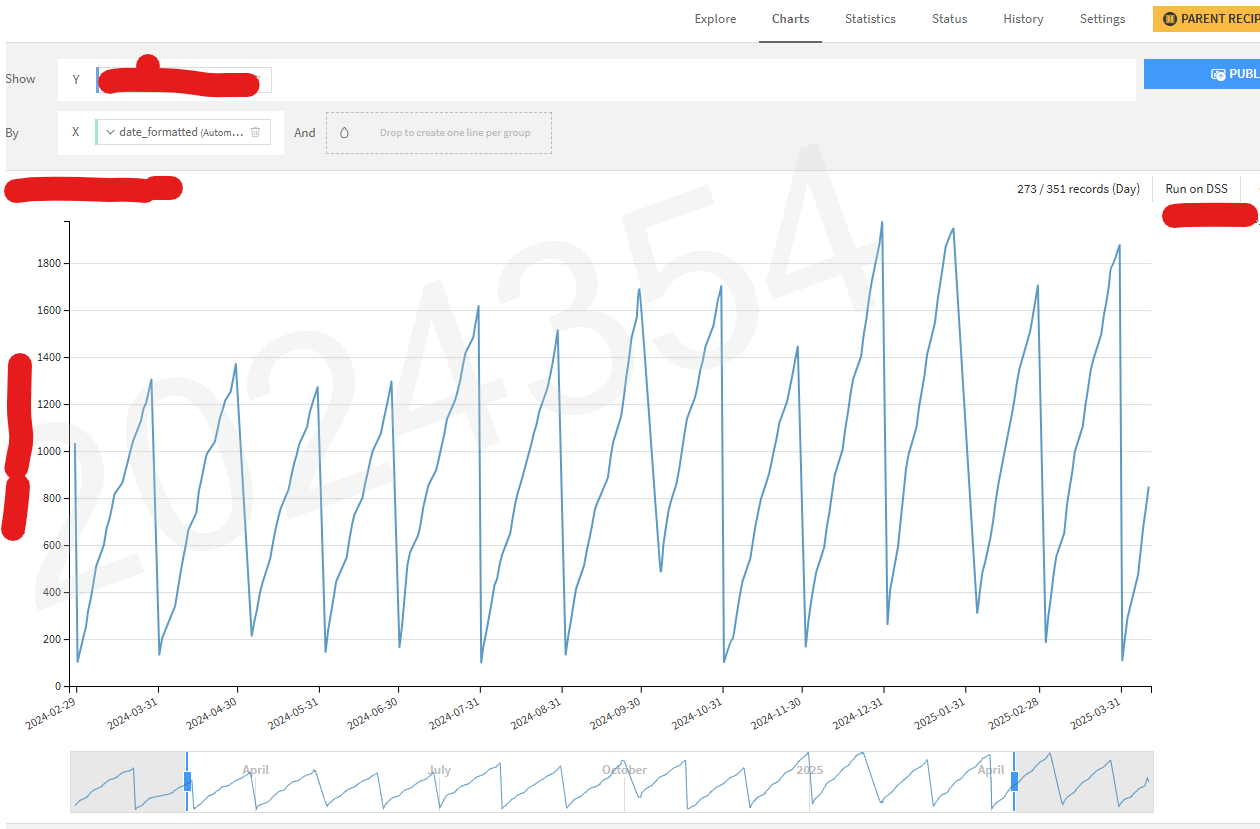
Task: Select the date_formatted X axis field
Action: point(183,132)
